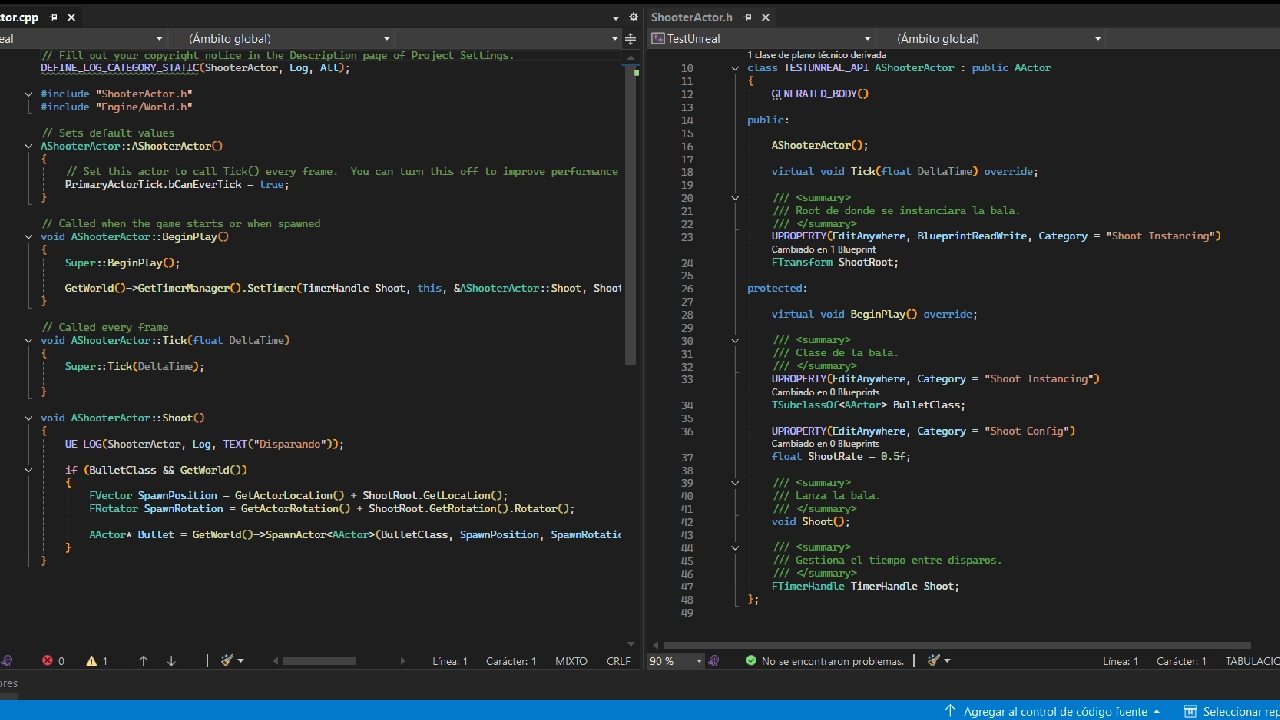Run Code Cleanup in the header pane status bar
Image resolution: width=1280 pixels, height=720 pixels.
point(935,660)
